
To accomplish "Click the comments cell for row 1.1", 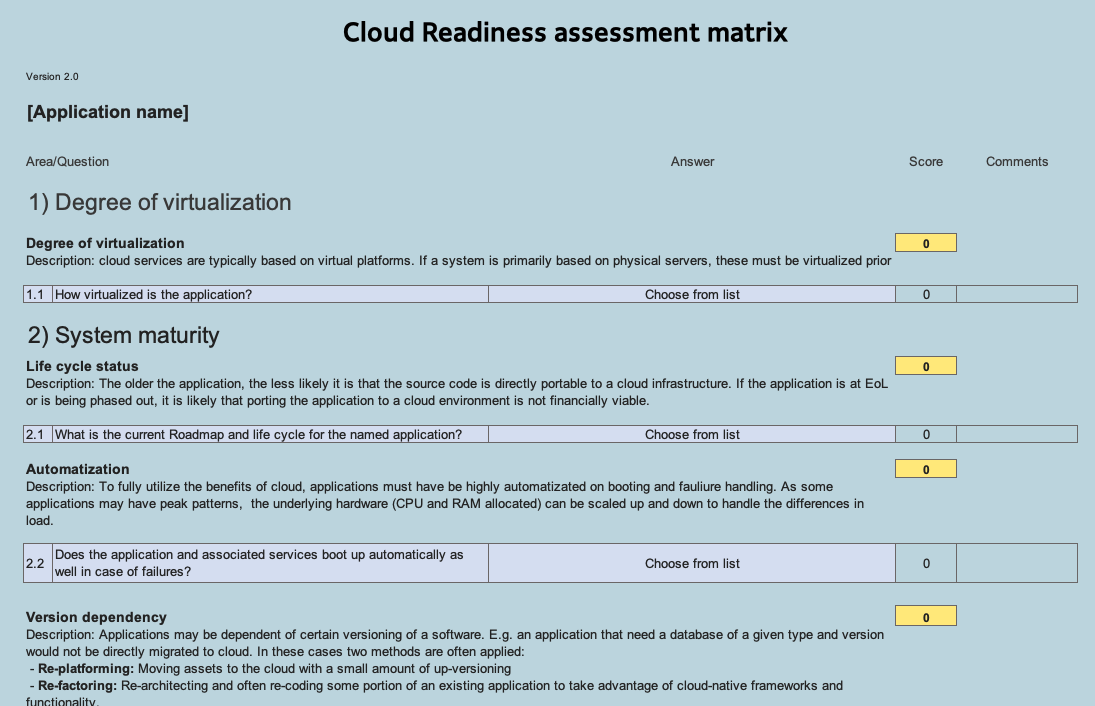I will click(1016, 294).
